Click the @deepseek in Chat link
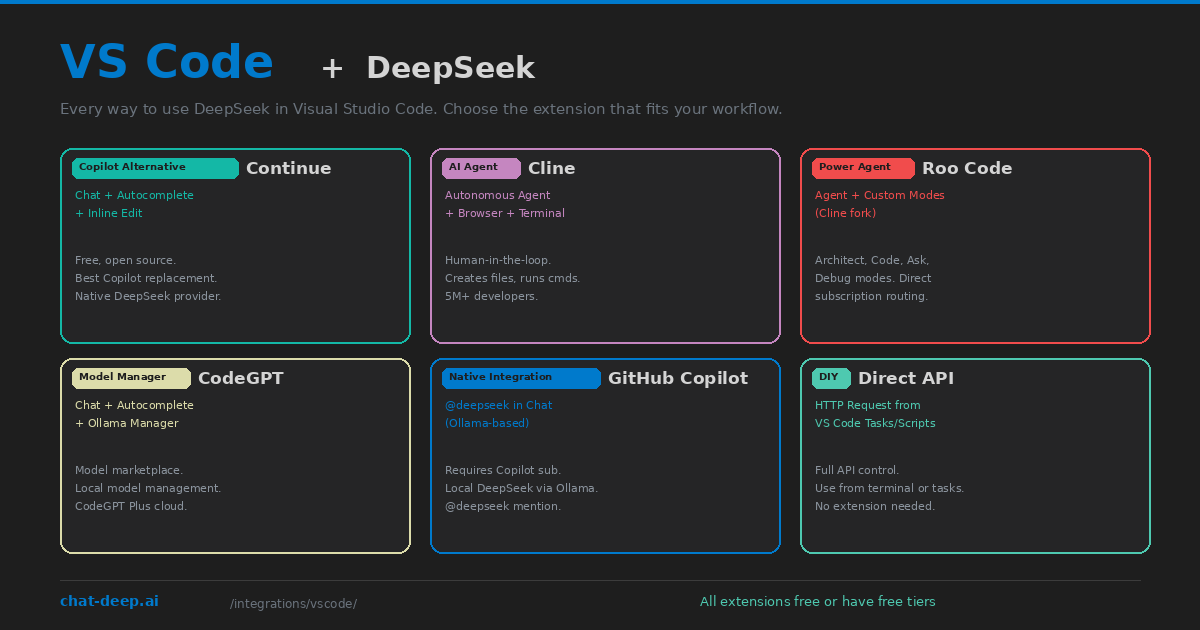The image size is (1200, 630). tap(498, 405)
